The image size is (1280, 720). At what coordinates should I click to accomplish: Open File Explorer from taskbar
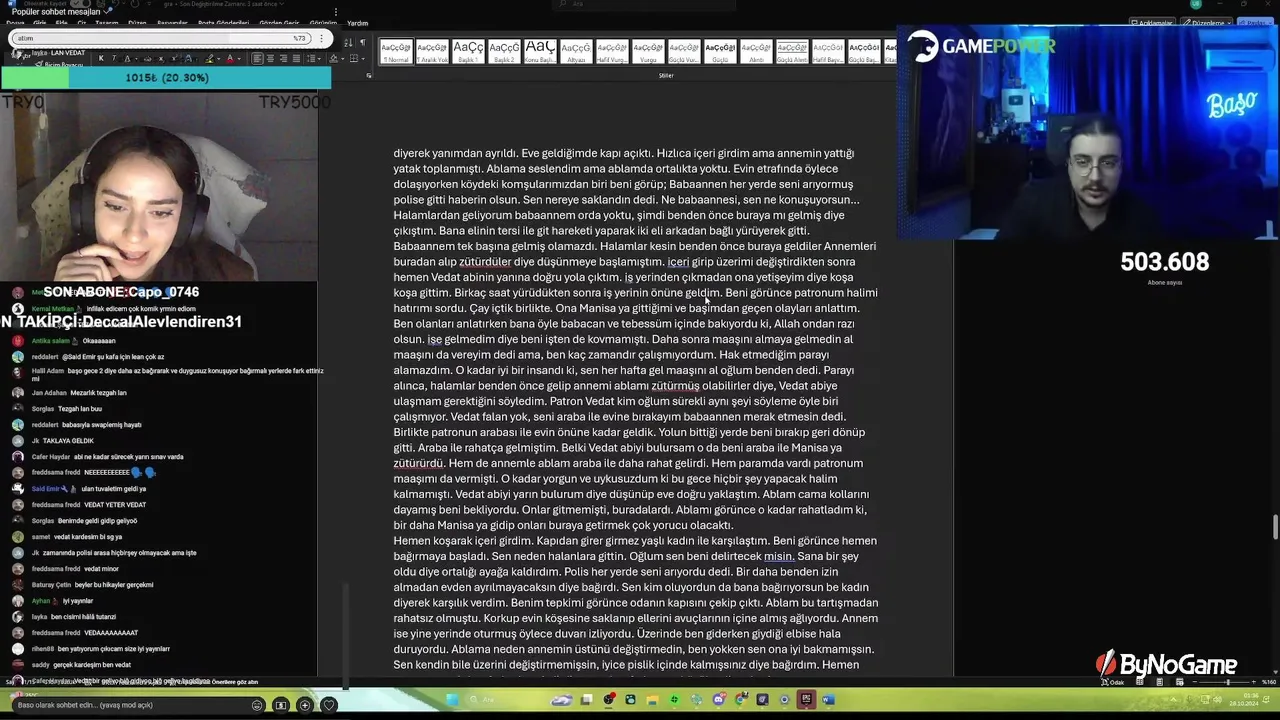(x=652, y=699)
